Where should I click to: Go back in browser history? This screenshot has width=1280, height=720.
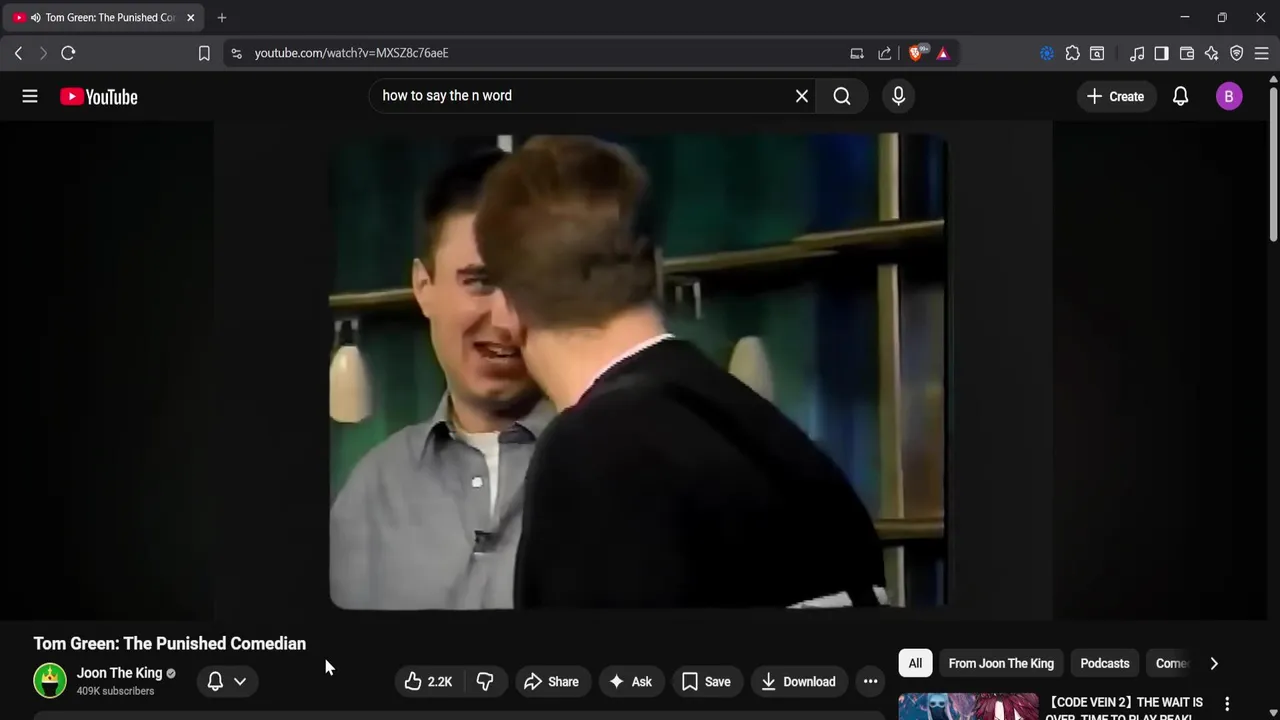18,53
